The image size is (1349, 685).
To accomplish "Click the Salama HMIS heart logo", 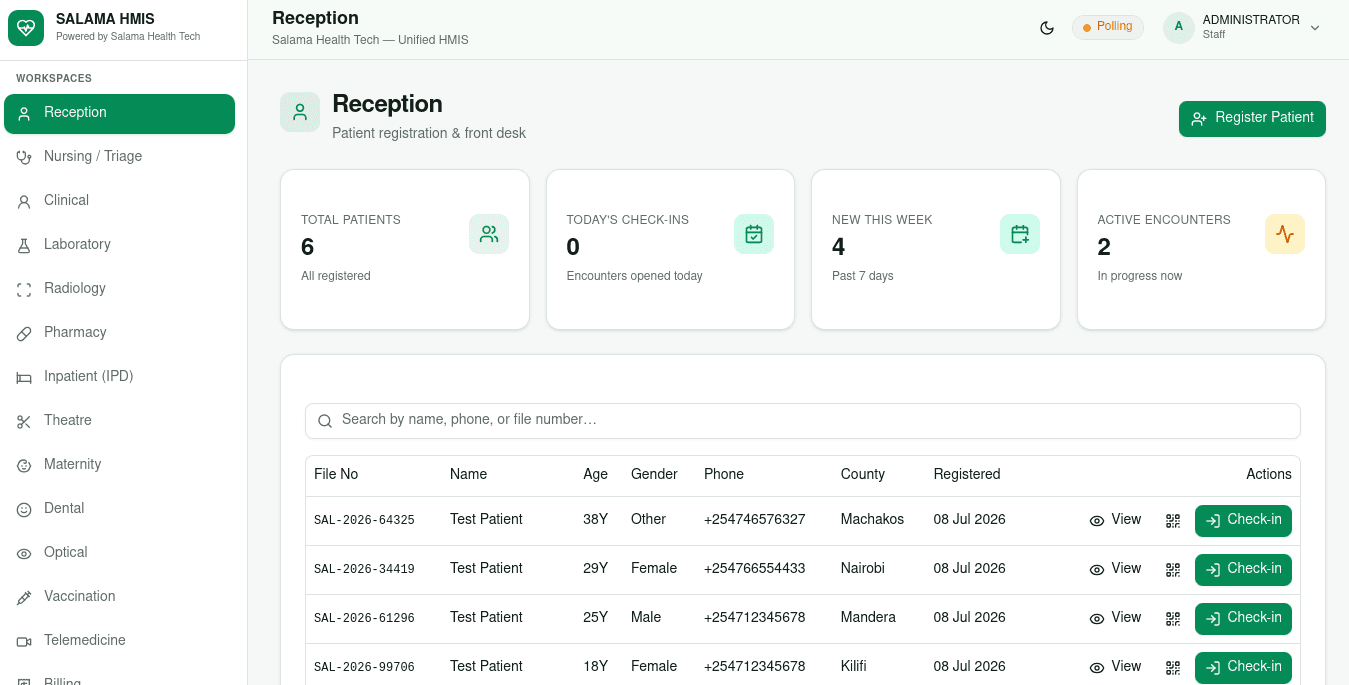I will click(x=26, y=28).
